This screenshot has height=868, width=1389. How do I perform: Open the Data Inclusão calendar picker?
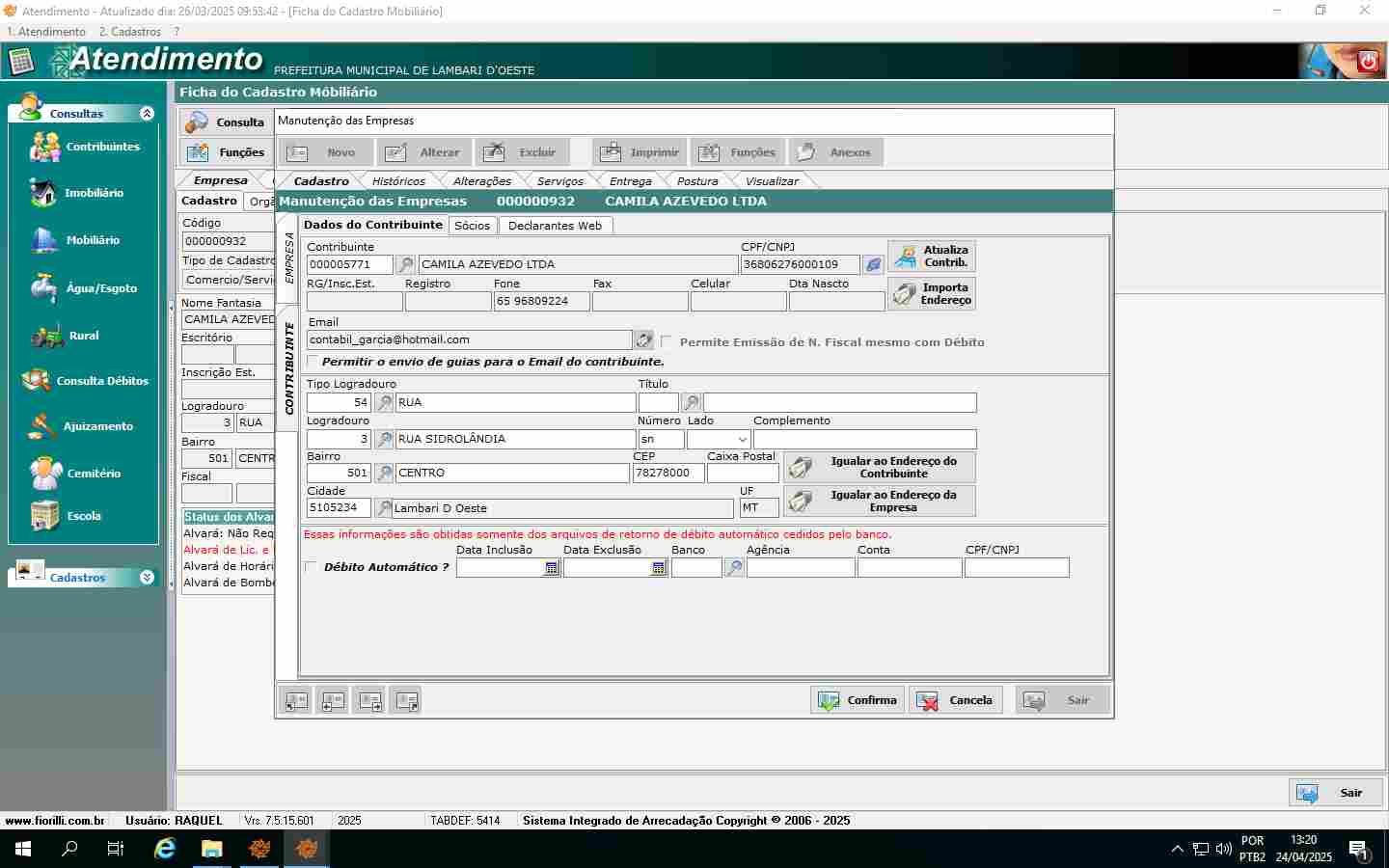tap(552, 568)
